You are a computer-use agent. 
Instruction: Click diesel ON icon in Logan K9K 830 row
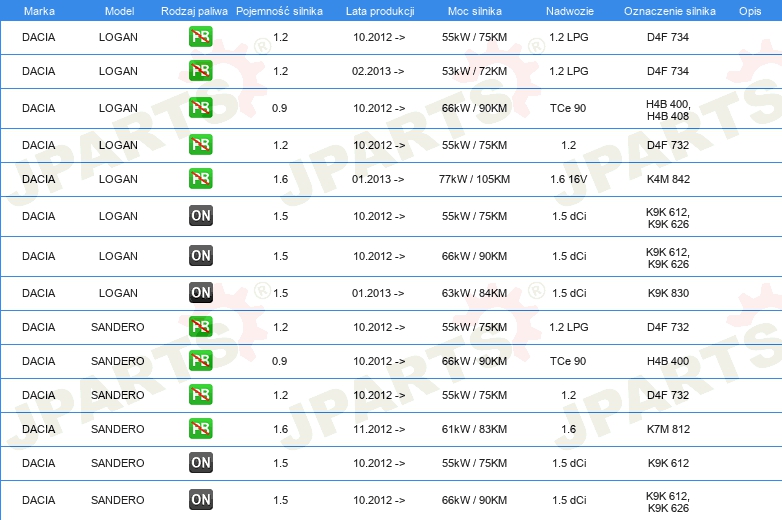click(200, 293)
